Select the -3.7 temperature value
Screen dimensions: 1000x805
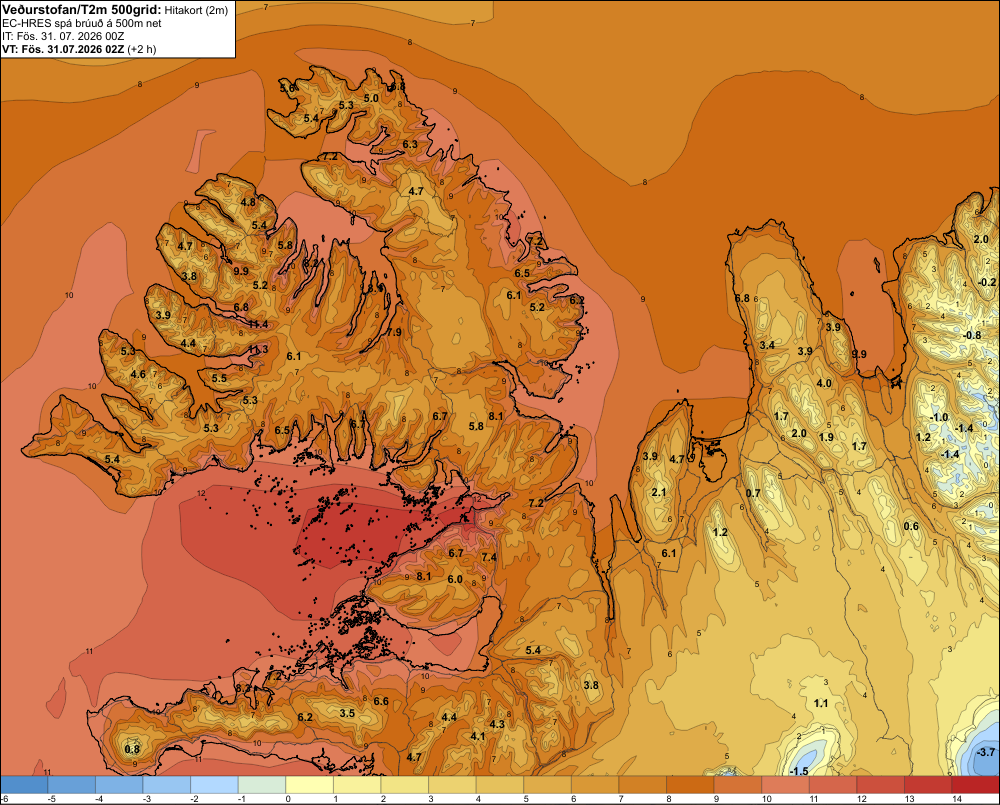tap(985, 752)
